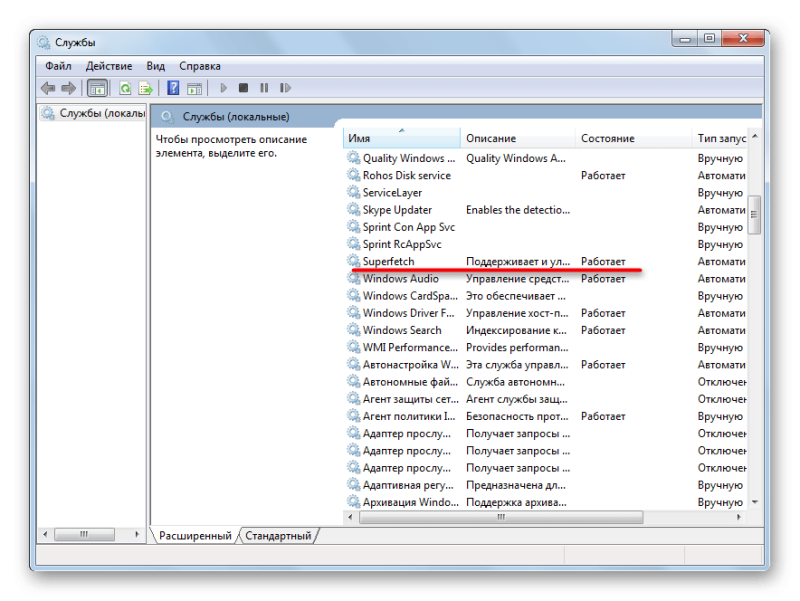Minimize the Службы window
The width and height of the screenshot is (800, 601).
tap(685, 39)
